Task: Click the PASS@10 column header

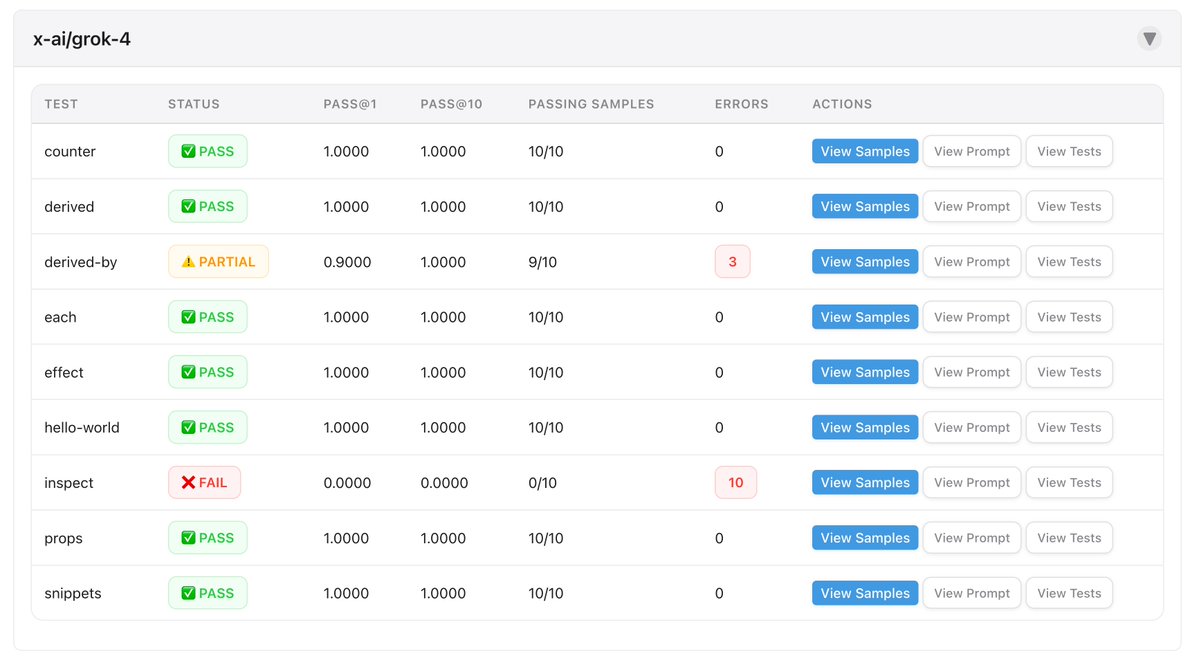Action: (x=451, y=104)
